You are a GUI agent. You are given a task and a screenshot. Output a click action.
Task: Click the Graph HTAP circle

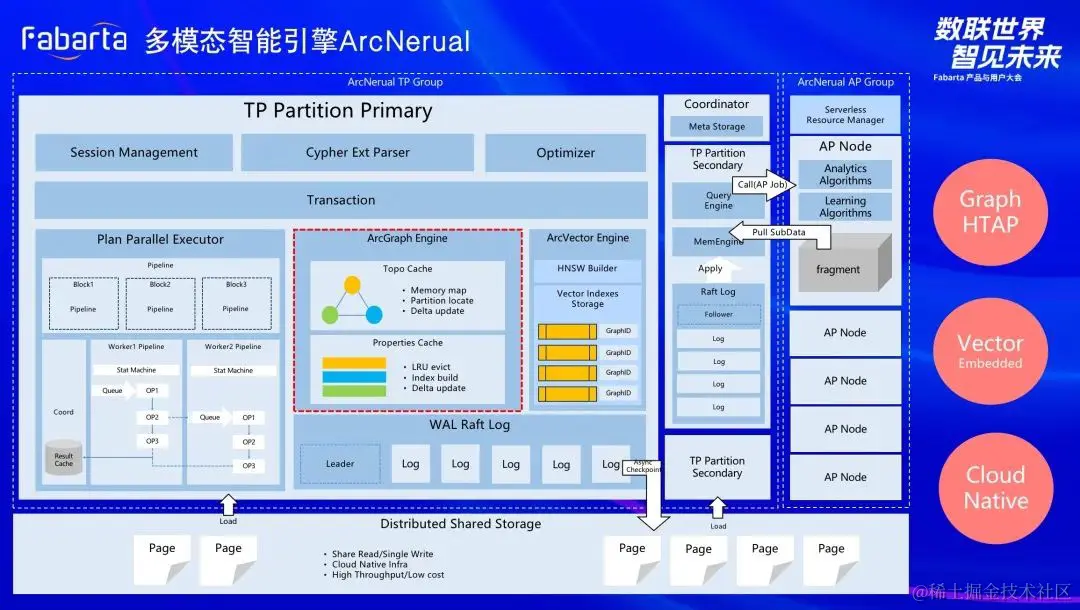[990, 212]
